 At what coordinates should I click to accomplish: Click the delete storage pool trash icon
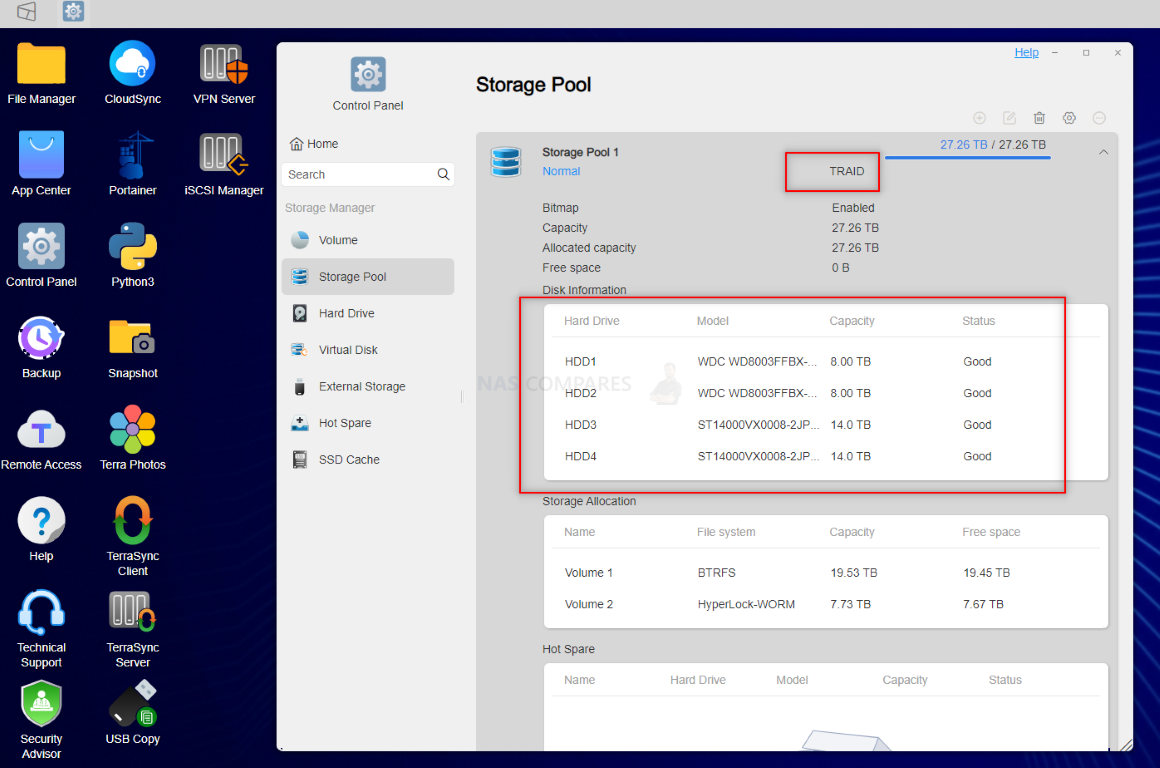pos(1039,118)
